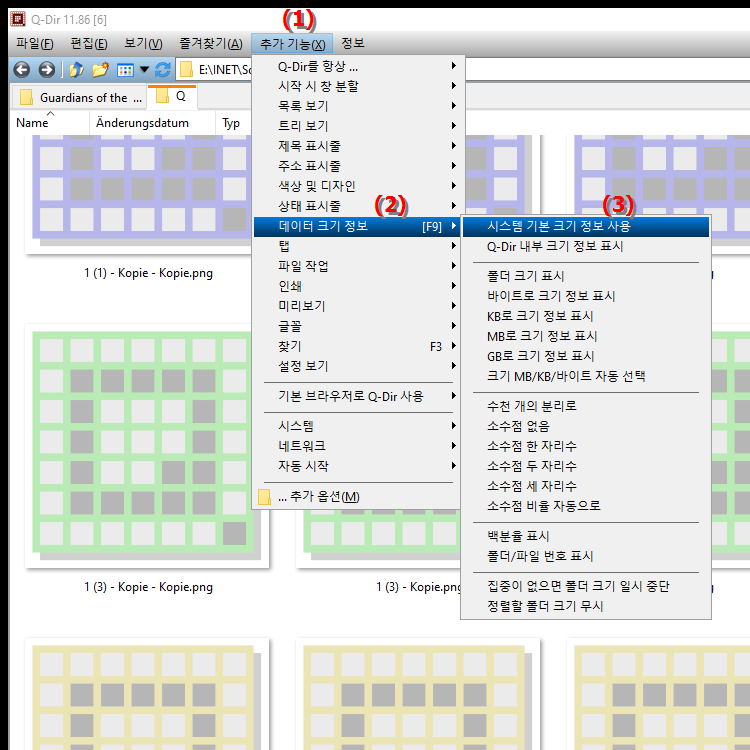Select 소수점 없음 option
Image resolution: width=750 pixels, height=750 pixels.
coord(585,426)
